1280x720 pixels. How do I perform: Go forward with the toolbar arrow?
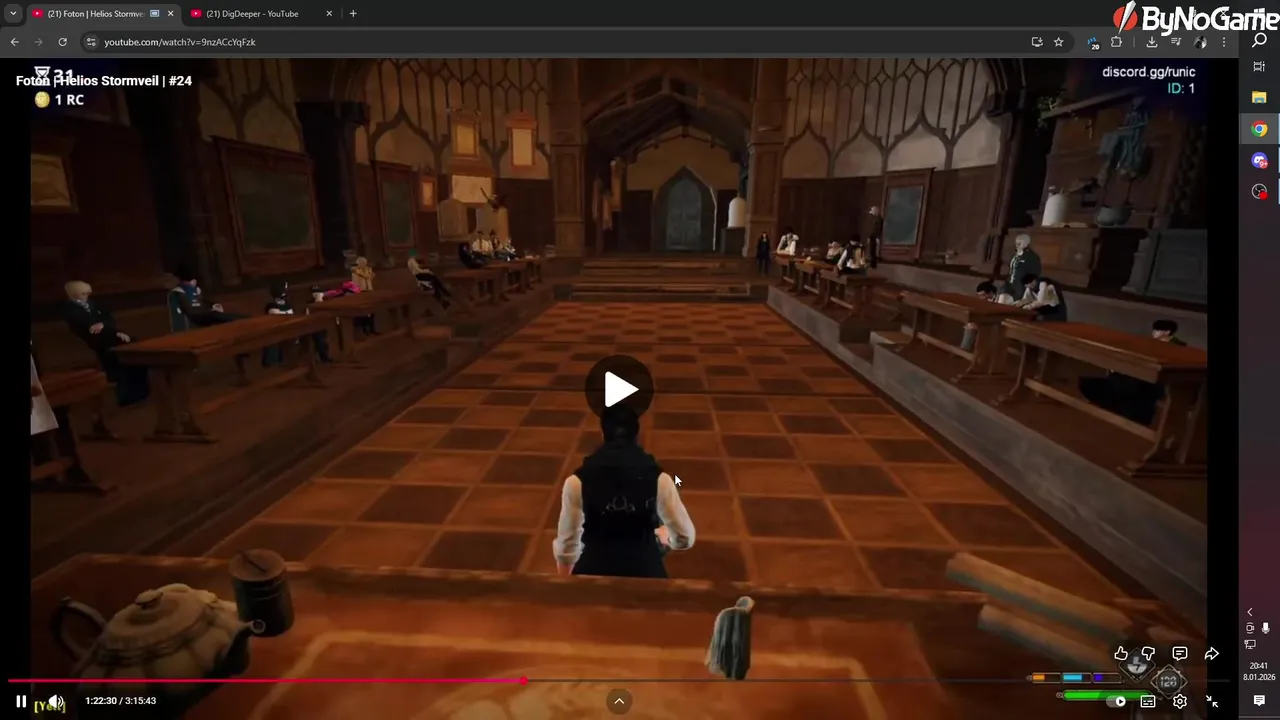38,42
